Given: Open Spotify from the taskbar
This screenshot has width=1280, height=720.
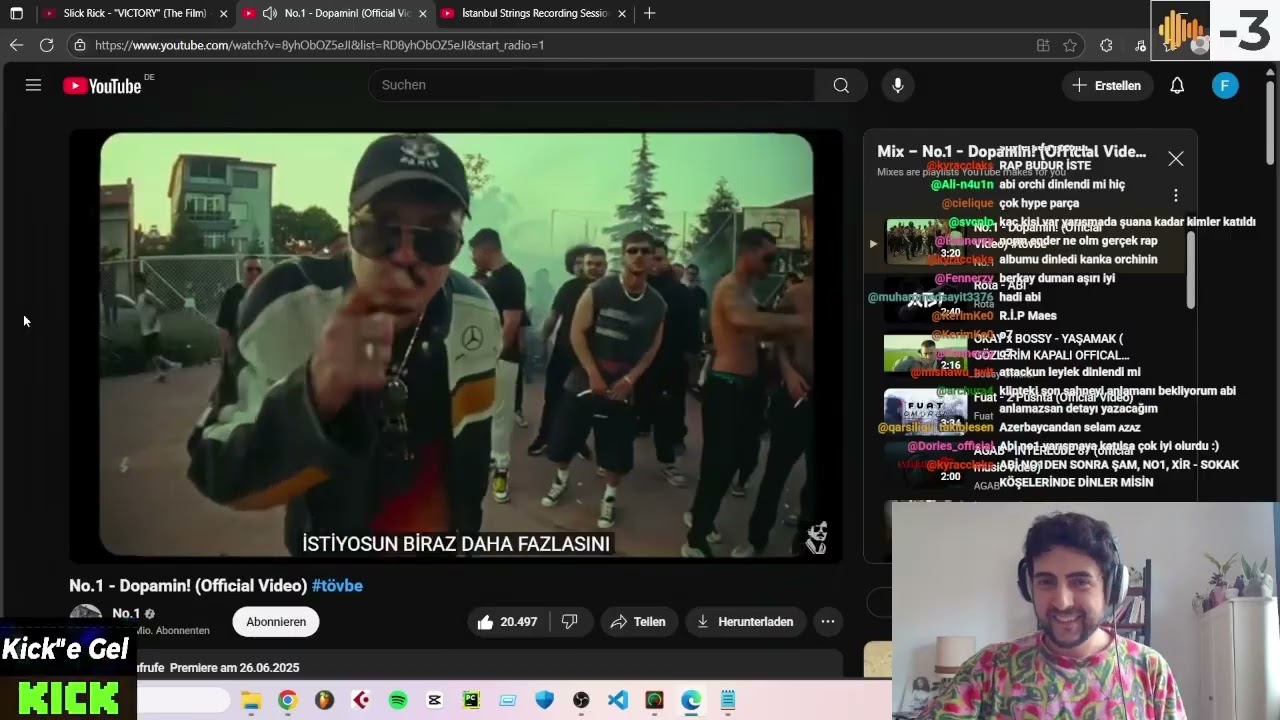Looking at the screenshot, I should (398, 701).
